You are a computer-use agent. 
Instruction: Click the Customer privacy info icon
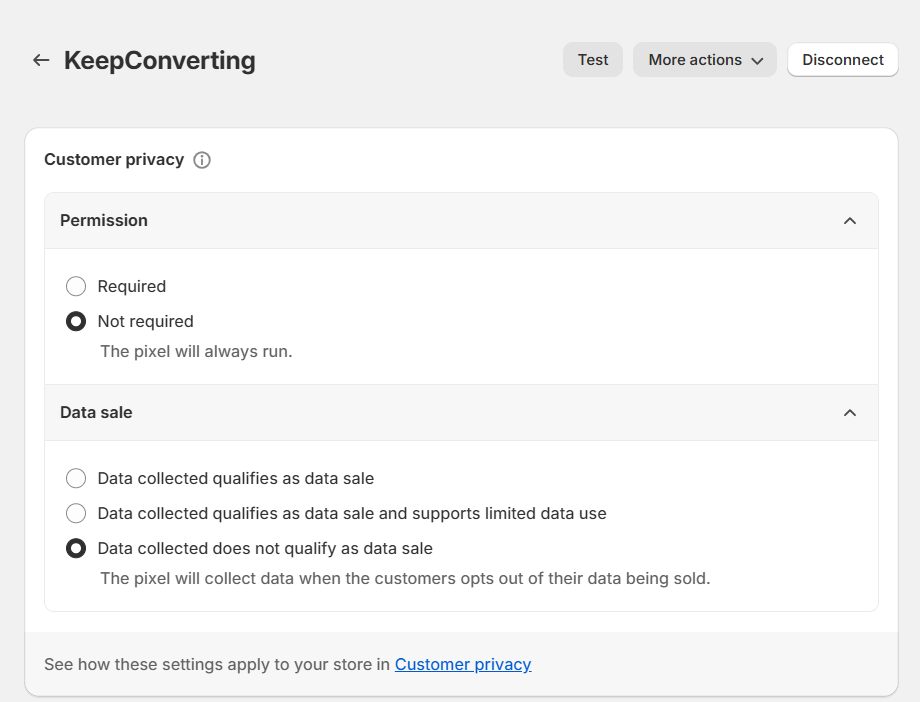point(202,160)
